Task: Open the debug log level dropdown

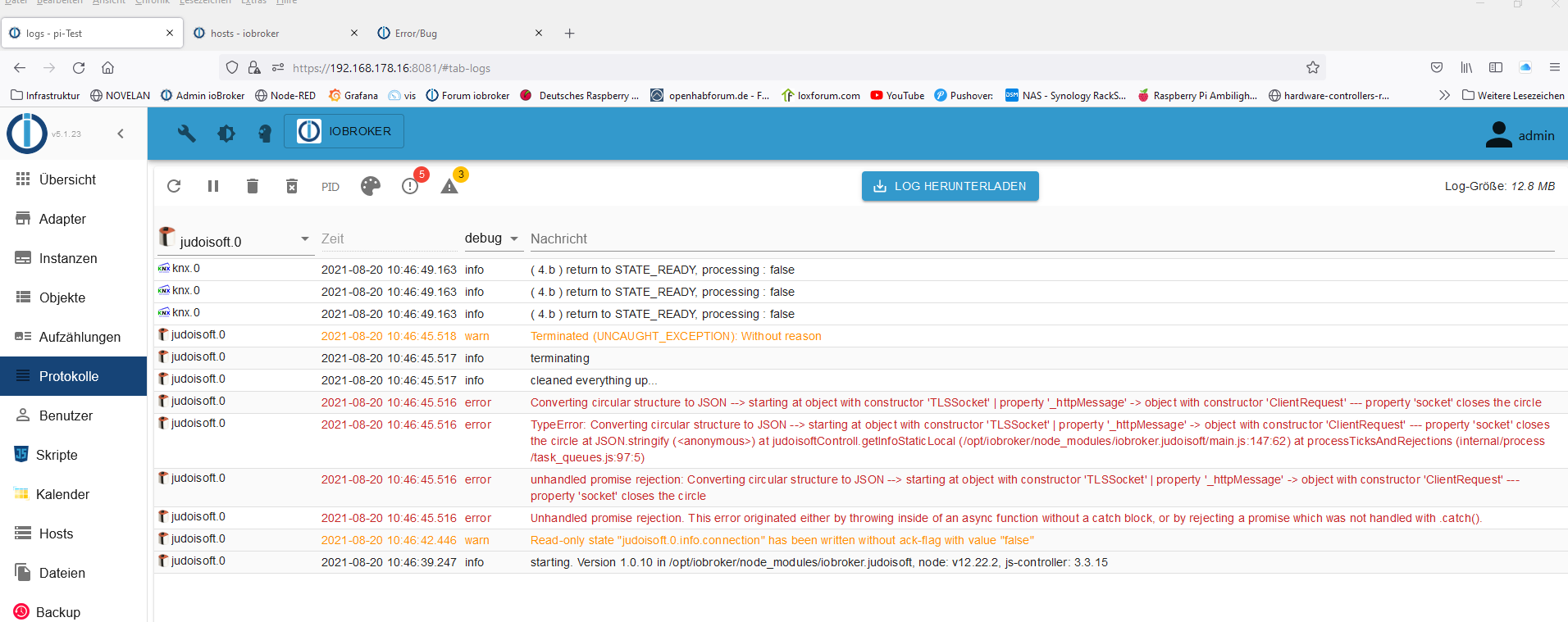Action: click(x=494, y=238)
